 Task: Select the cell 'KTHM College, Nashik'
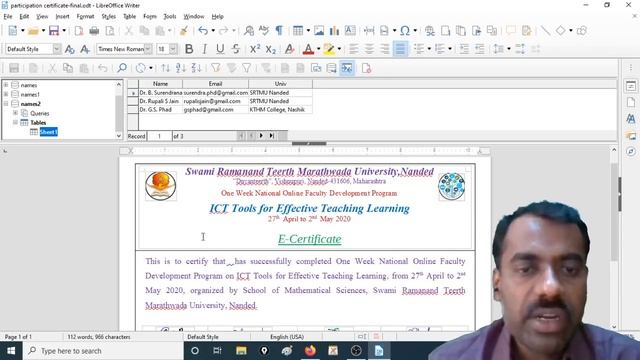(x=280, y=109)
